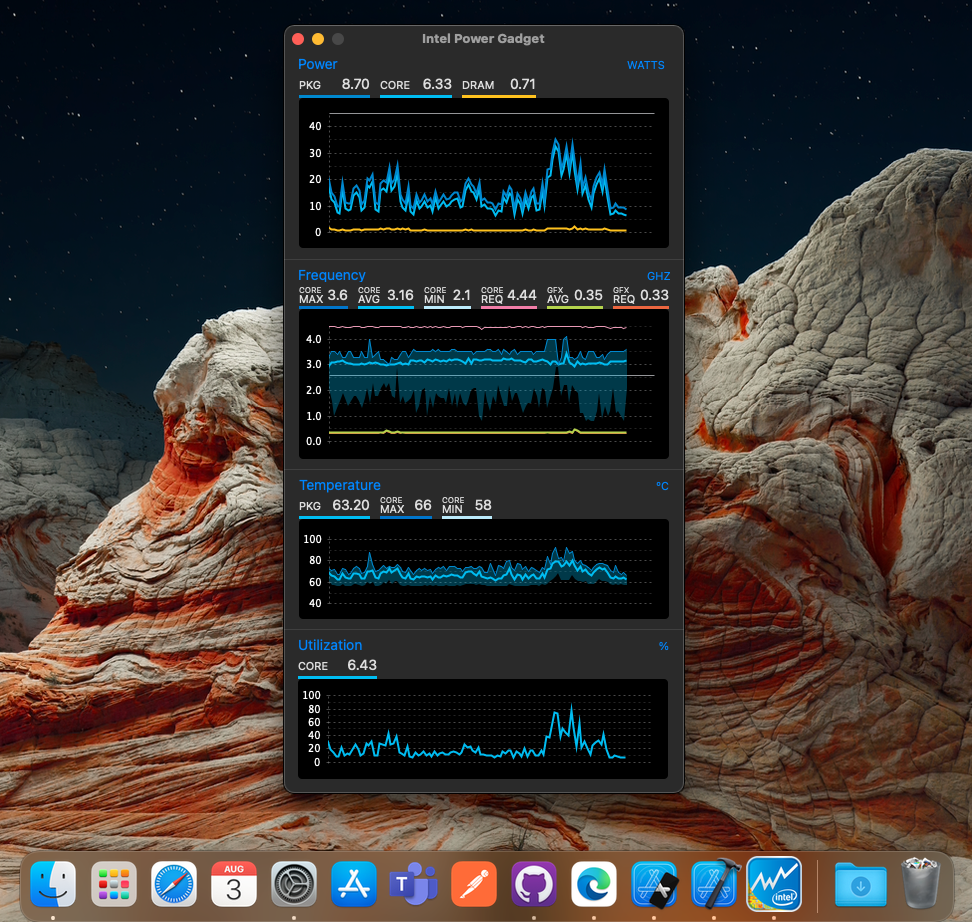
Task: Click the GHZ unit label
Action: [x=658, y=276]
